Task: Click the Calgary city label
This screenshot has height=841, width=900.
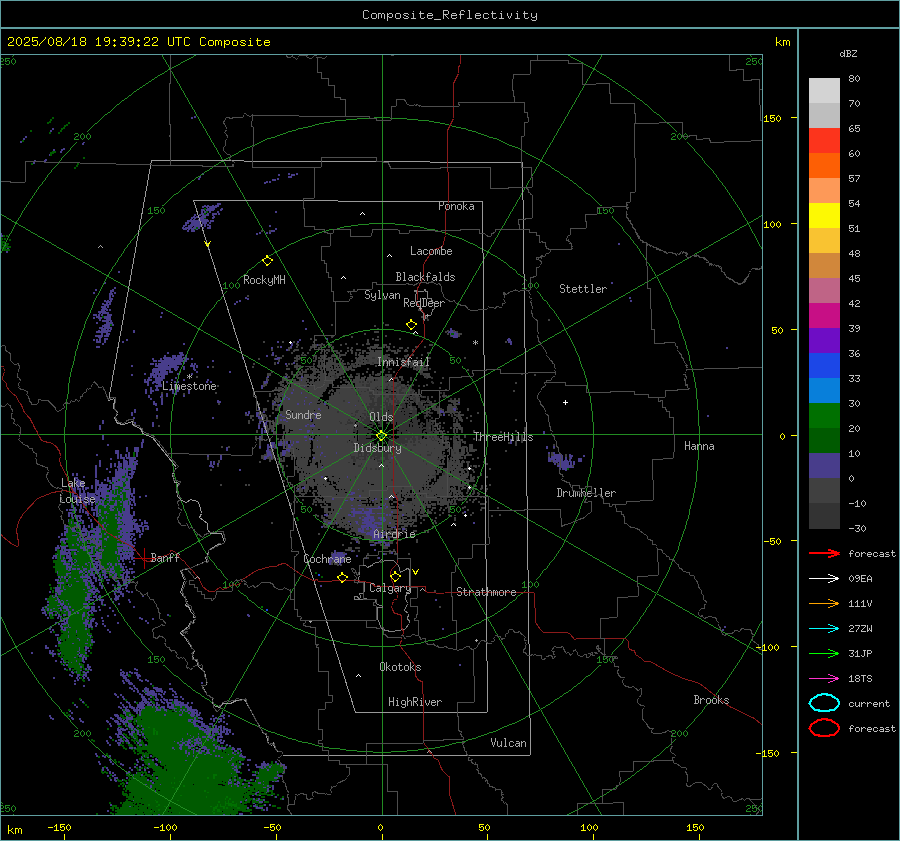Action: click(390, 588)
